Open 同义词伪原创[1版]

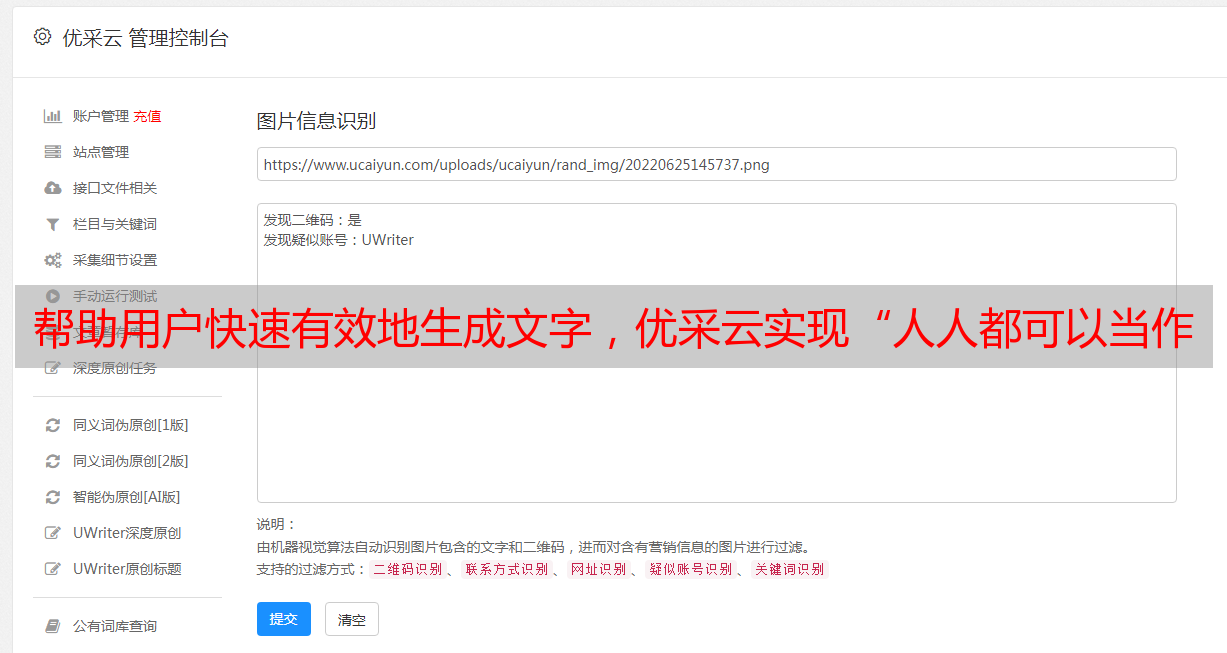tap(131, 425)
